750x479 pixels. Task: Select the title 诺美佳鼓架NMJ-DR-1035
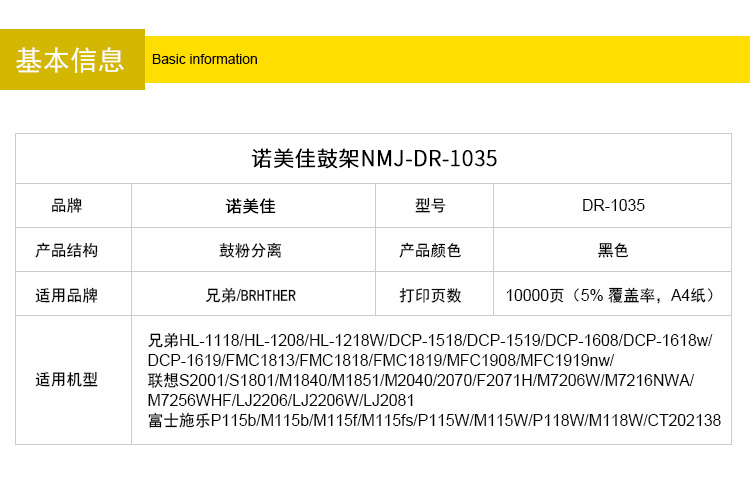pyautogui.click(x=375, y=158)
